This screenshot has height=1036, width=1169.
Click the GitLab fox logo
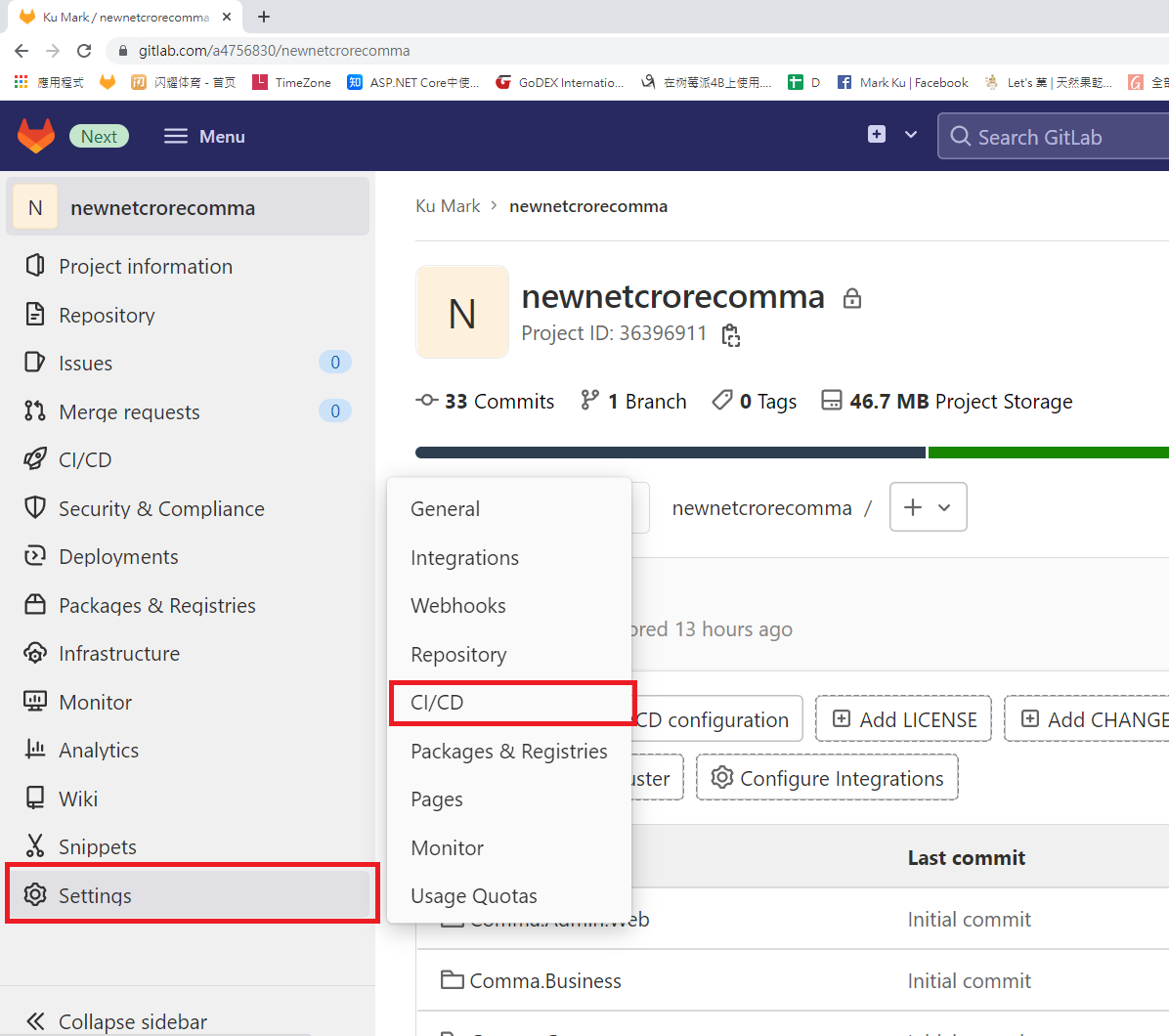pos(36,136)
